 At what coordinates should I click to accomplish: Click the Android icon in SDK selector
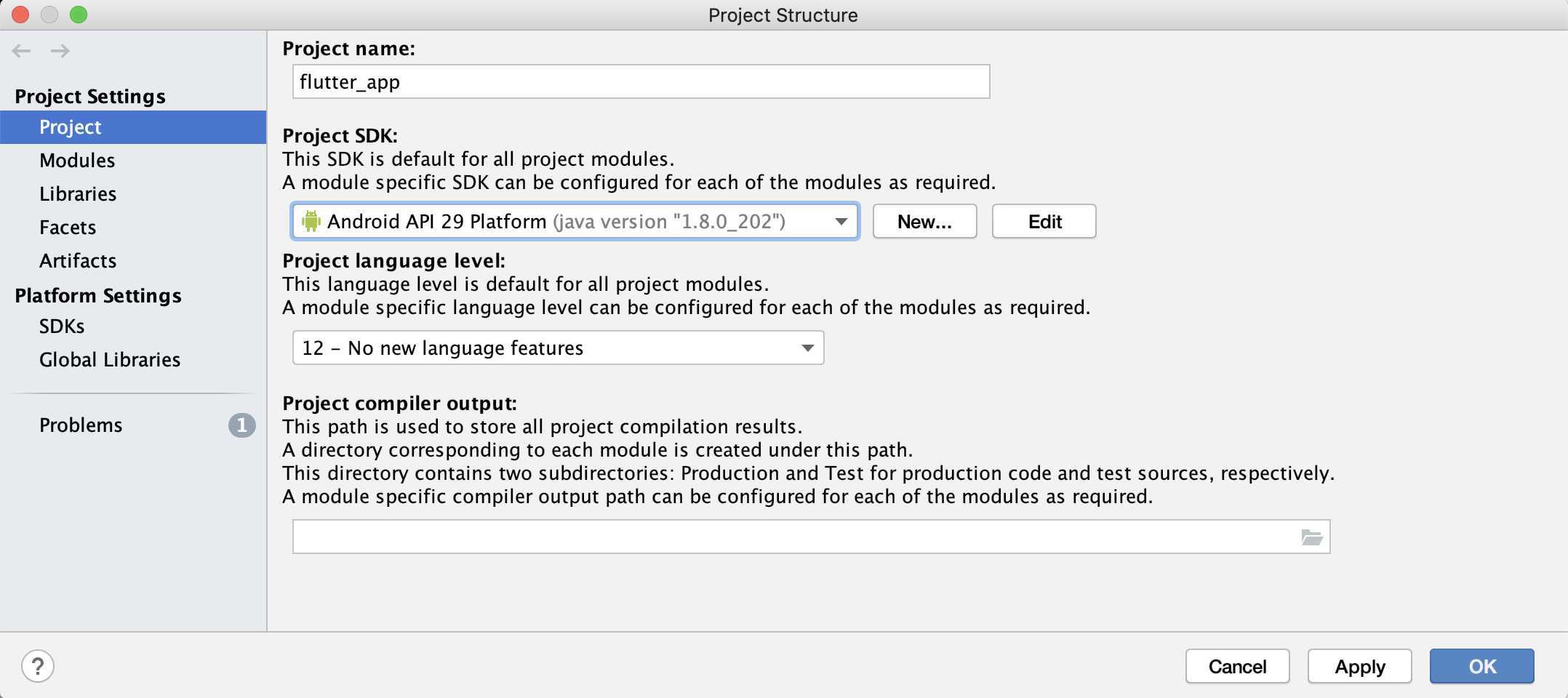(311, 221)
